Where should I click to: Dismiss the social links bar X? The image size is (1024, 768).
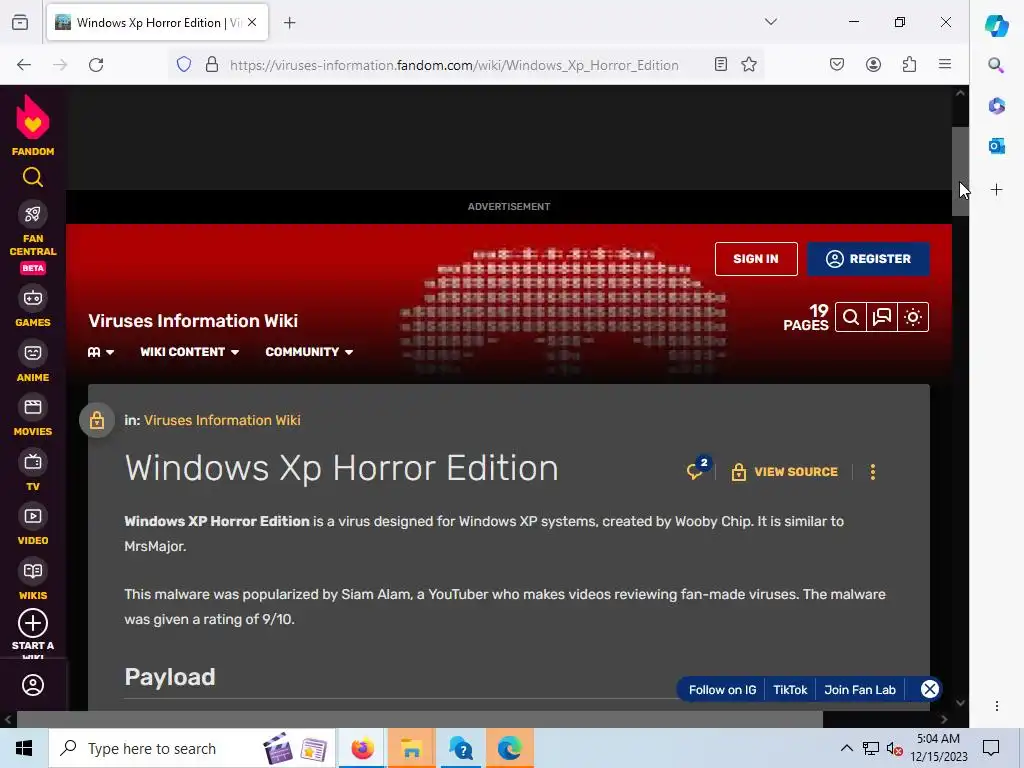pyautogui.click(x=930, y=689)
